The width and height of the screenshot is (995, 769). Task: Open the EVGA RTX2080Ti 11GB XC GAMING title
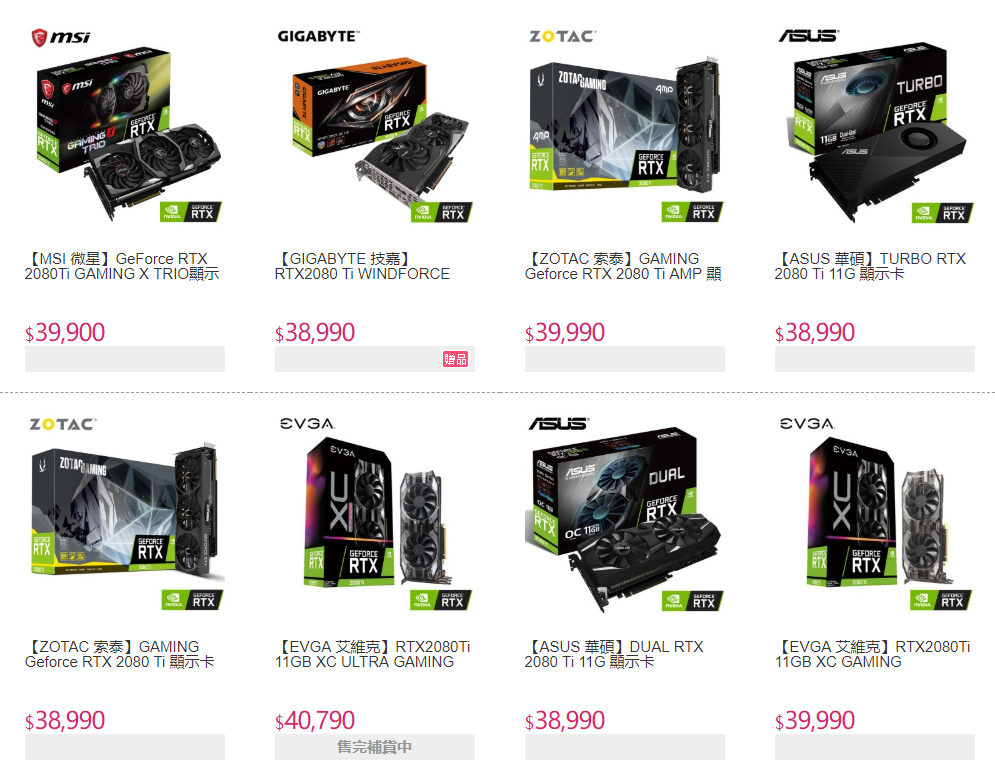pyautogui.click(x=873, y=654)
